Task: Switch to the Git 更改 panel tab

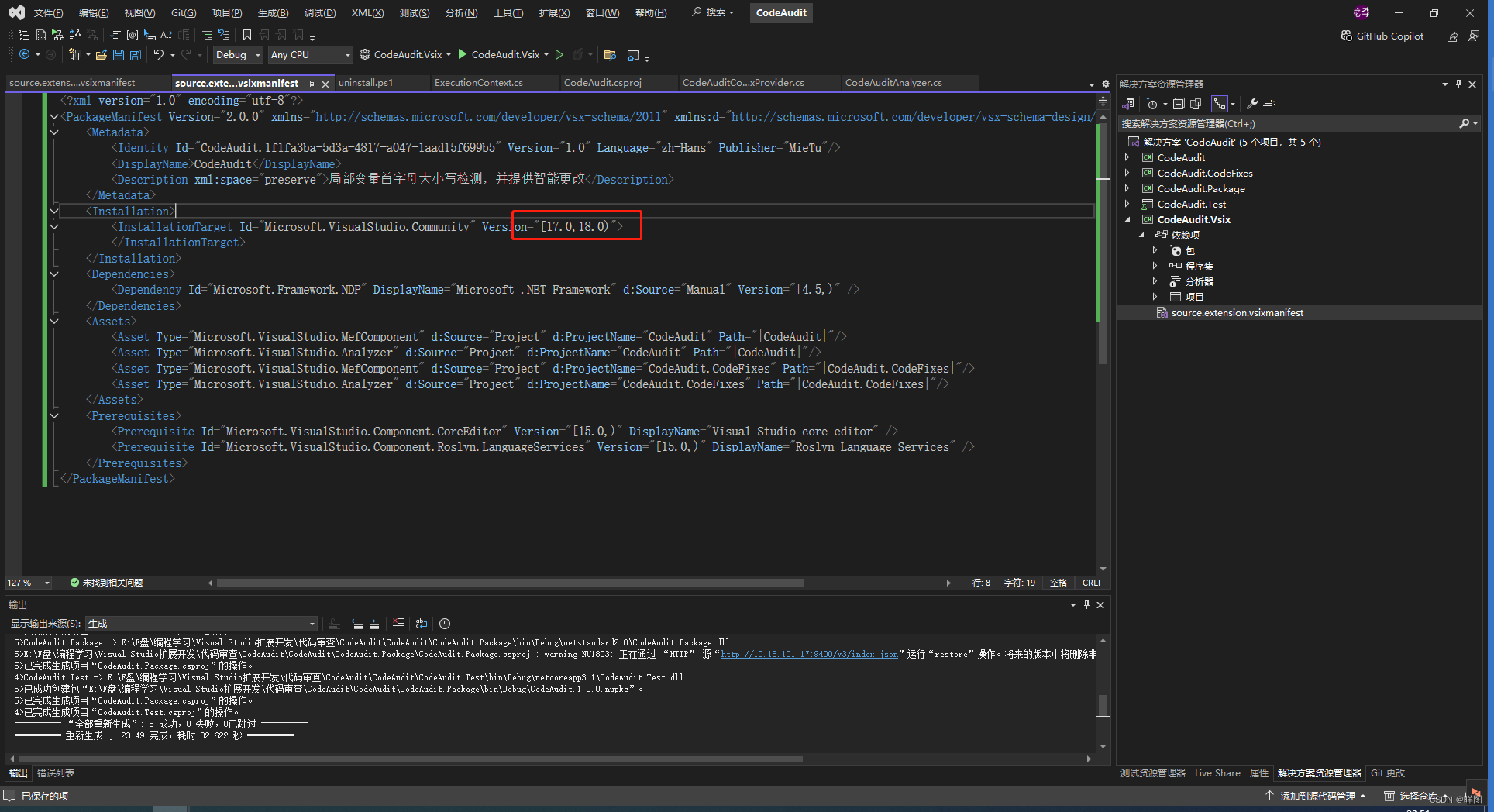Action: click(1387, 773)
